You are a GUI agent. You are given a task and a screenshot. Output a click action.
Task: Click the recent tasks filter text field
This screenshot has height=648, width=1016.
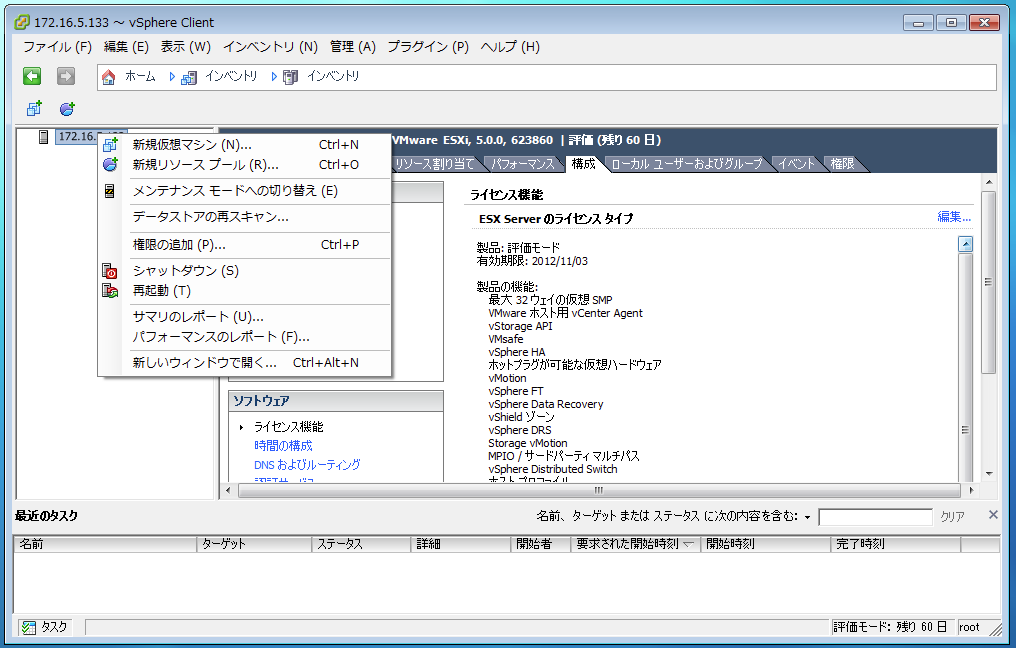(875, 517)
